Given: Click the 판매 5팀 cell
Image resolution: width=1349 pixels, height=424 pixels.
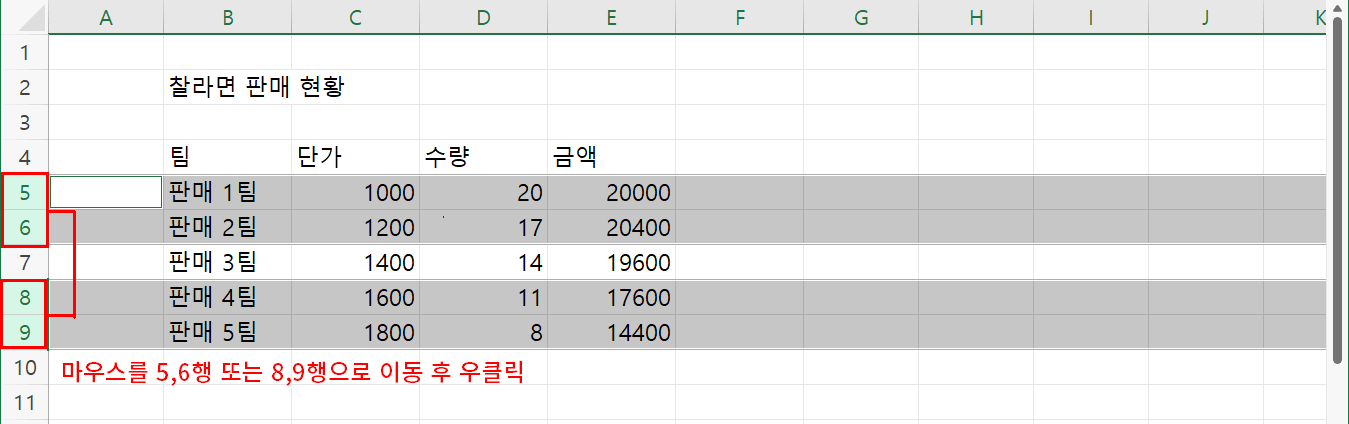Looking at the screenshot, I should [228, 332].
